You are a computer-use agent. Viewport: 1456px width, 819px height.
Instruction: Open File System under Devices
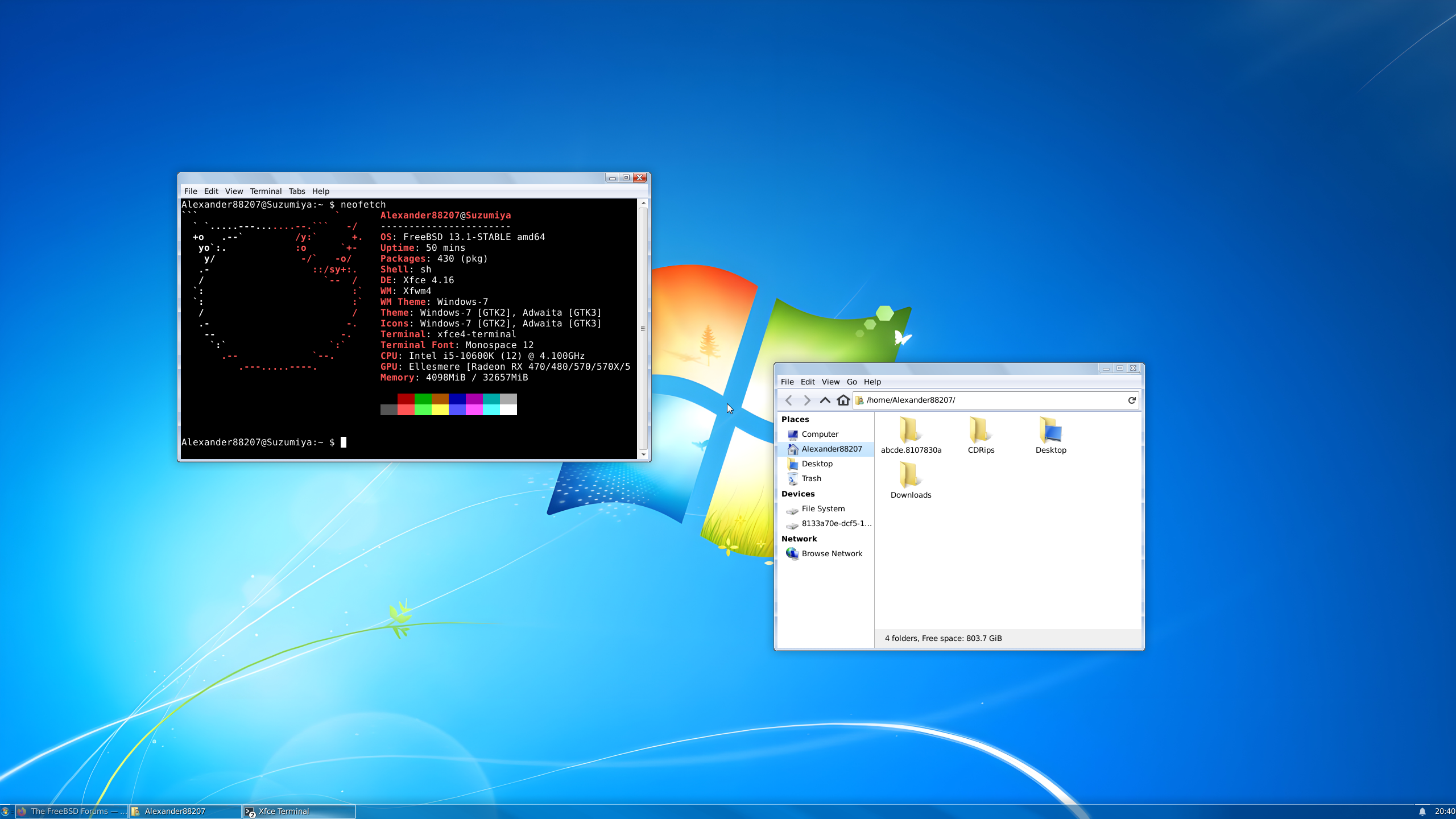click(825, 509)
